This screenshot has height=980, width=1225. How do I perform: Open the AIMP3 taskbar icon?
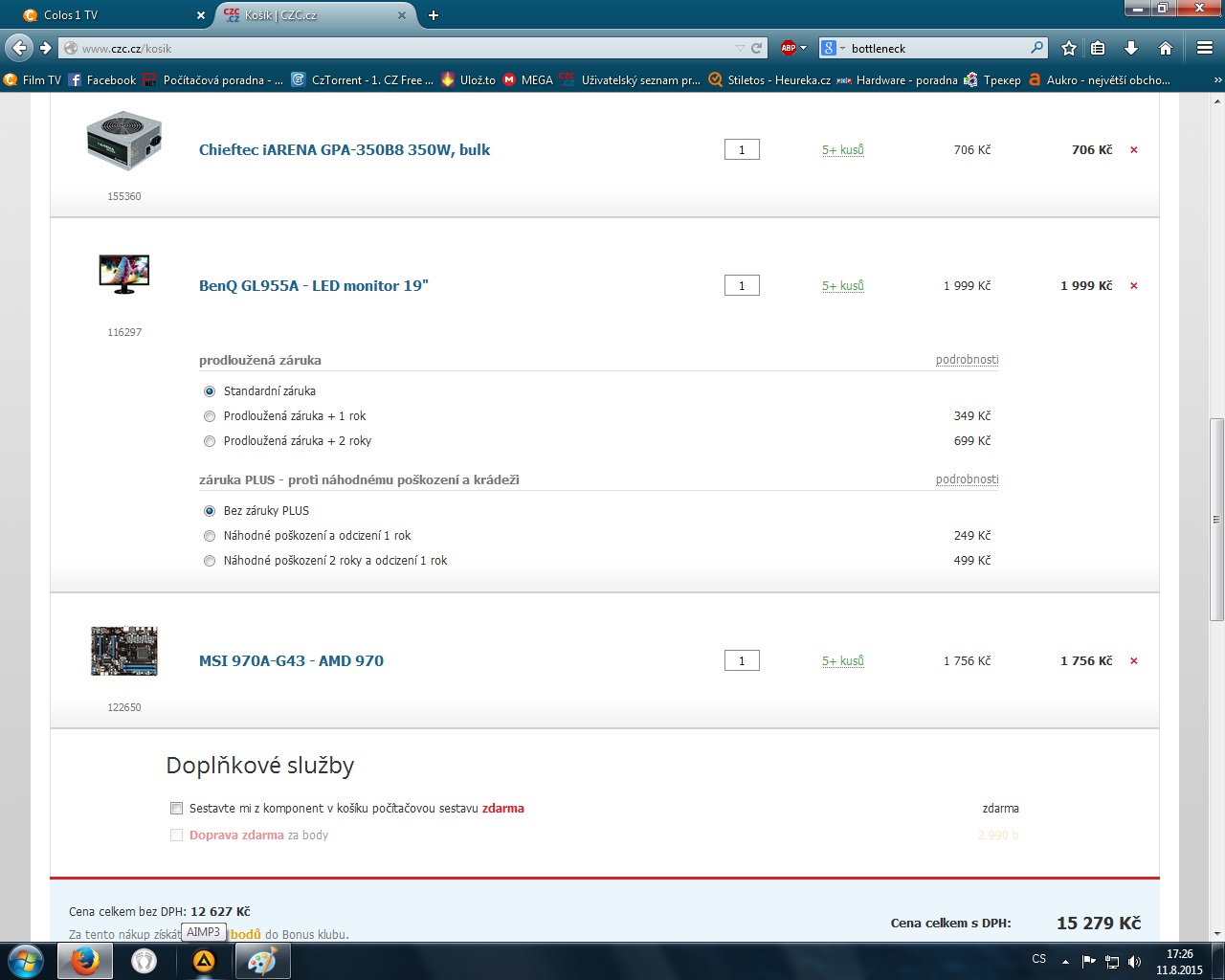point(204,961)
